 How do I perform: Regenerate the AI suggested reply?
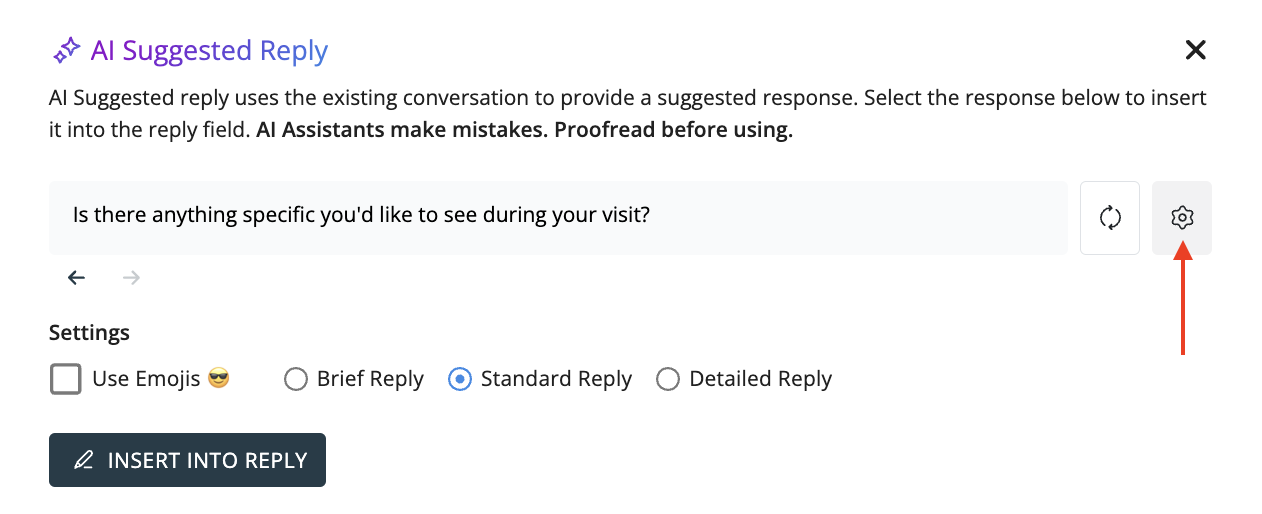click(1110, 218)
